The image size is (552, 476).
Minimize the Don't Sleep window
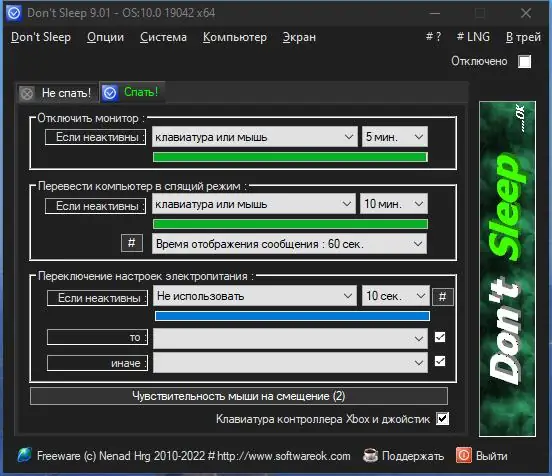click(x=435, y=13)
